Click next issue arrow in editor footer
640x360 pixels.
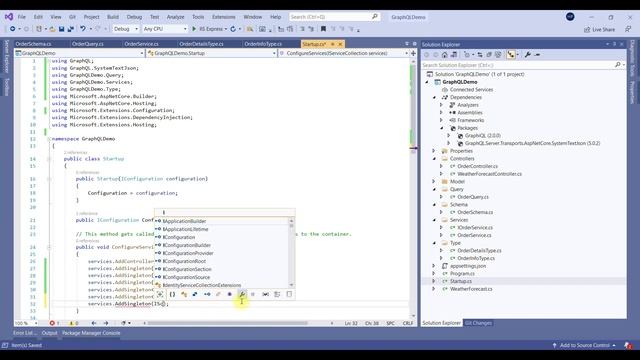(106, 323)
